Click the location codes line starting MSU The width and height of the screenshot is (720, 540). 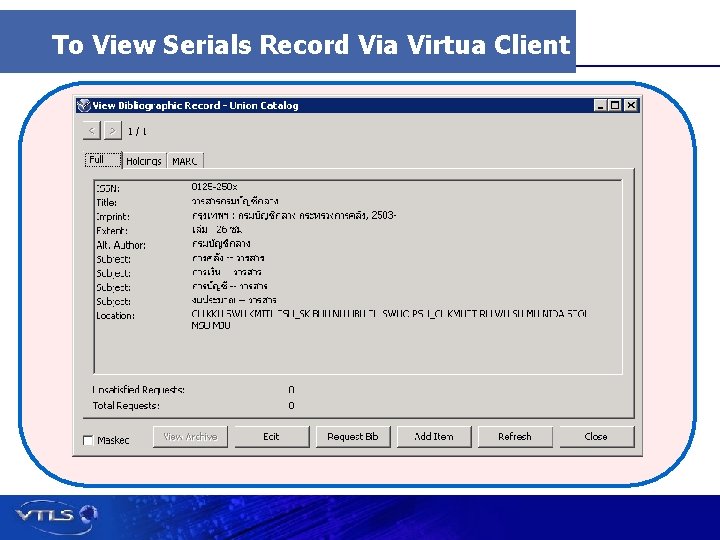pos(211,326)
